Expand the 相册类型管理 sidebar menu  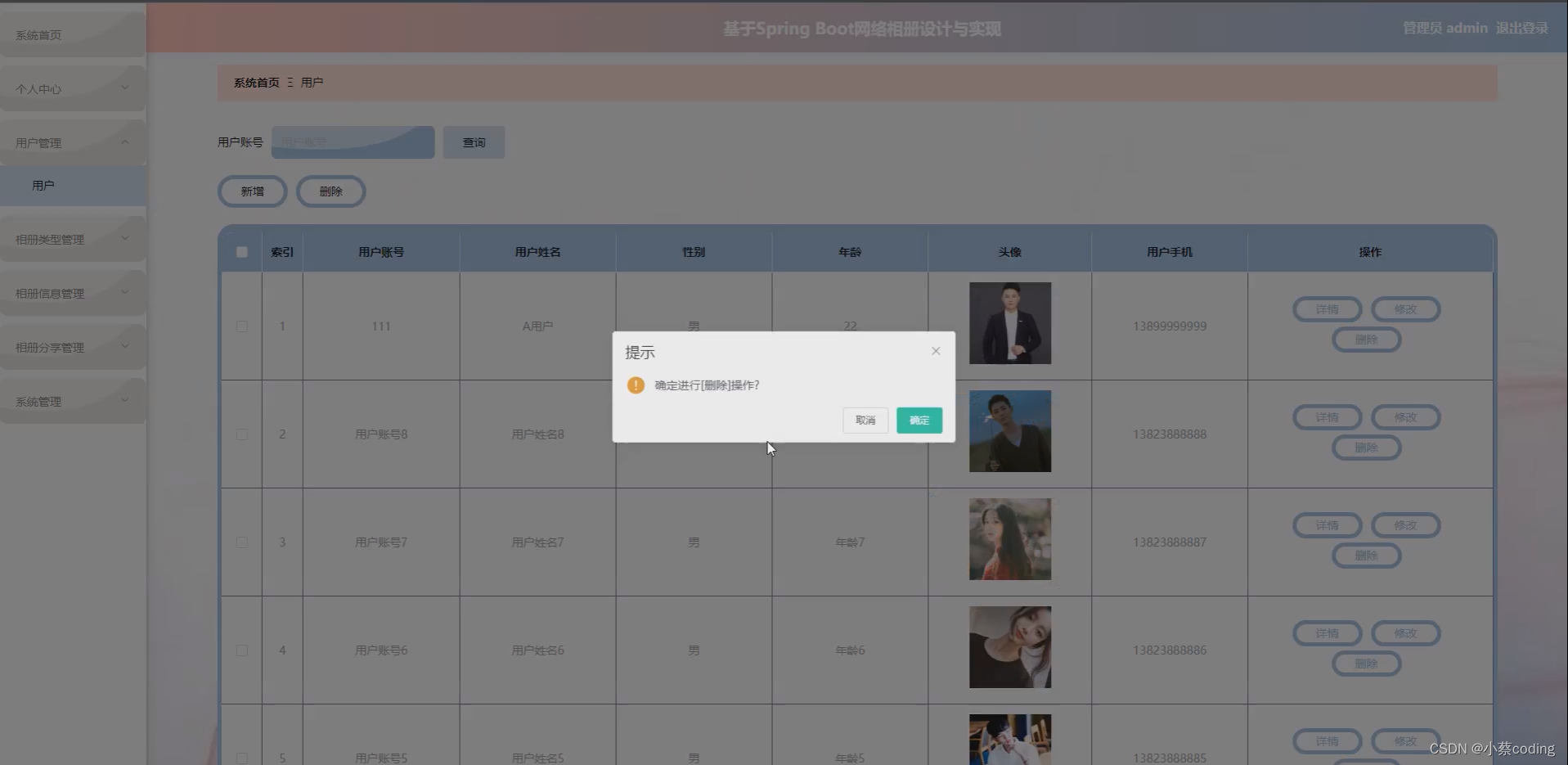coord(73,239)
